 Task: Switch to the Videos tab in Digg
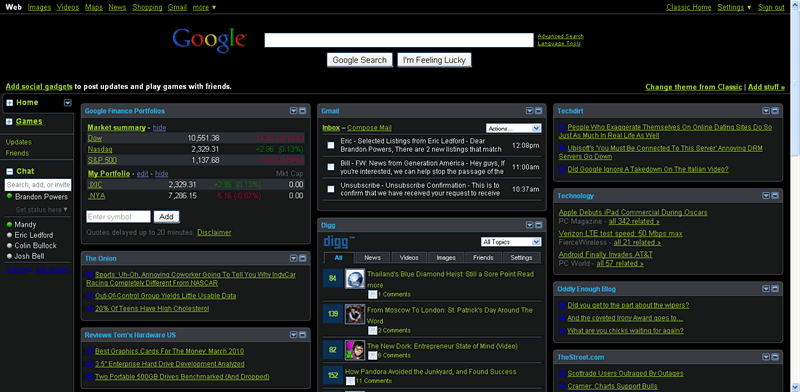409,258
